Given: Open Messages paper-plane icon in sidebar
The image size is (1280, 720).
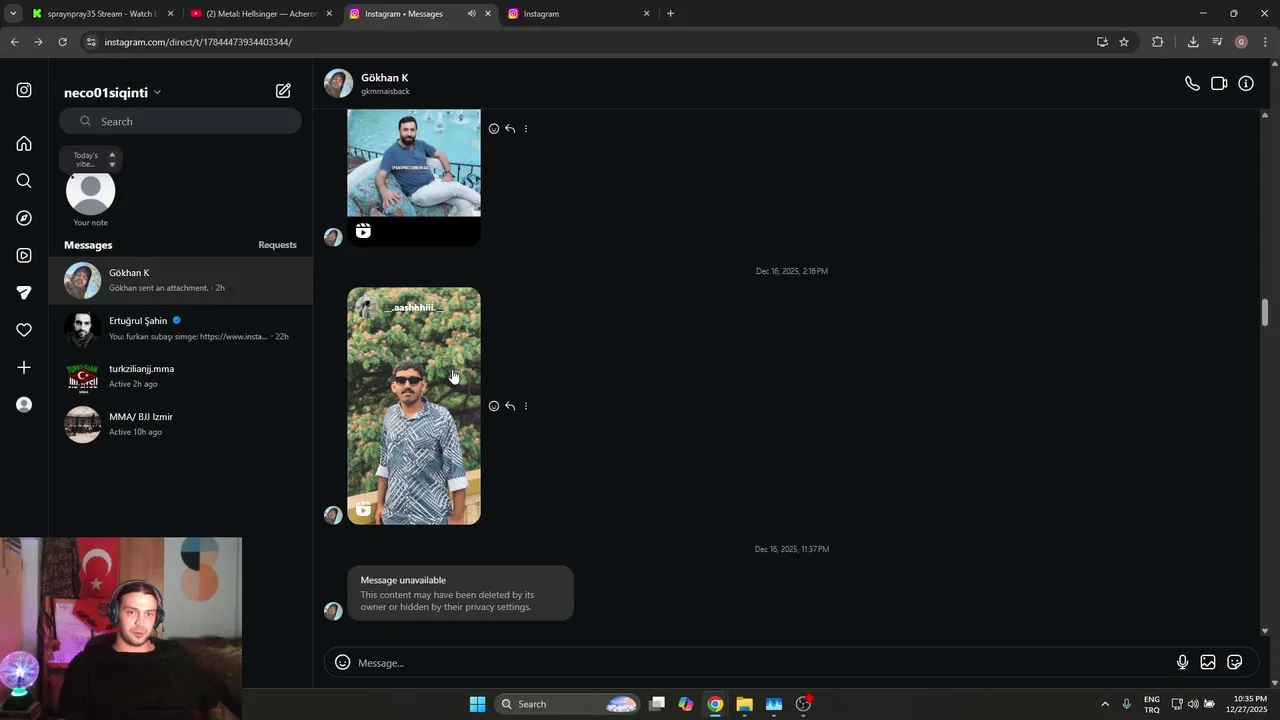Looking at the screenshot, I should [x=24, y=293].
